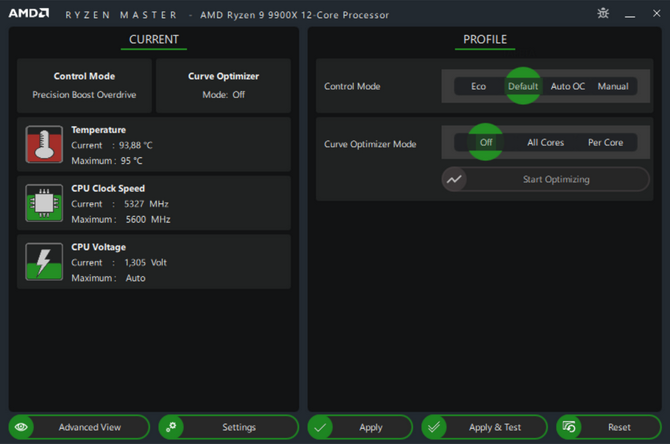This screenshot has height=444, width=670.
Task: Select Eco control mode
Action: pos(479,86)
